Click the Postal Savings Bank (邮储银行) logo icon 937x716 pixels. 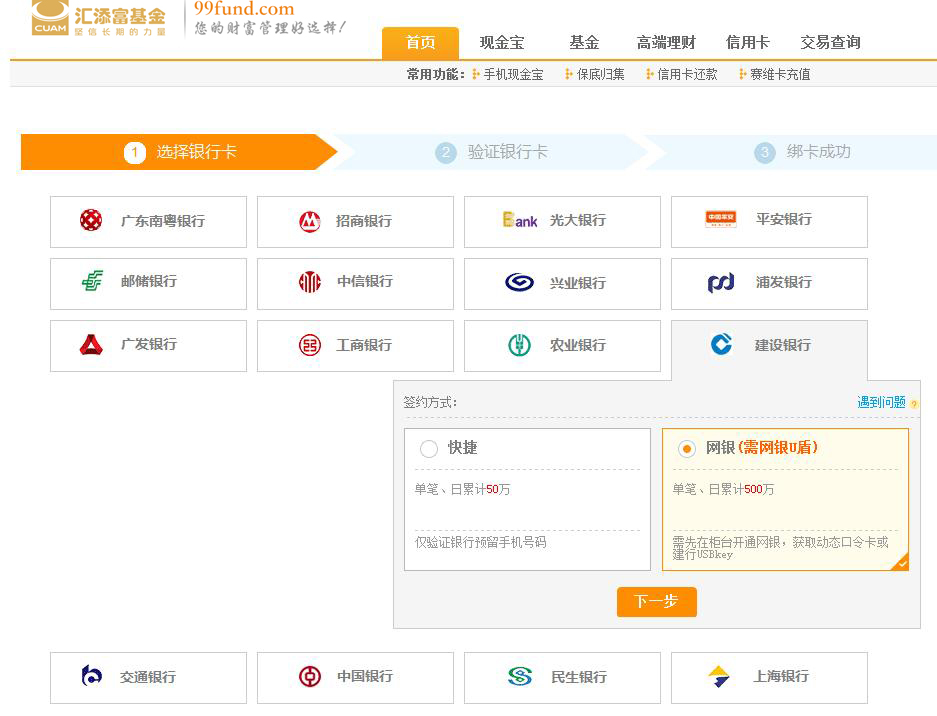click(x=92, y=282)
